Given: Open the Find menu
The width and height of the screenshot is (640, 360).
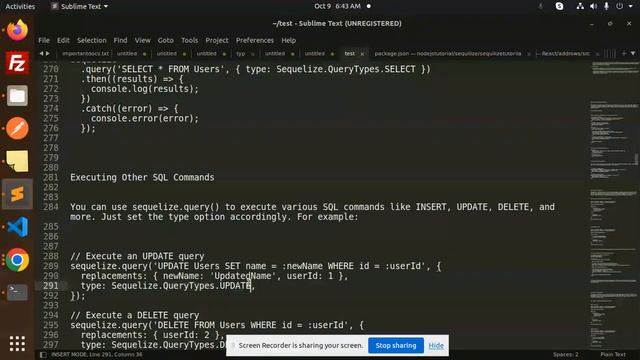Looking at the screenshot, I should 120,40.
